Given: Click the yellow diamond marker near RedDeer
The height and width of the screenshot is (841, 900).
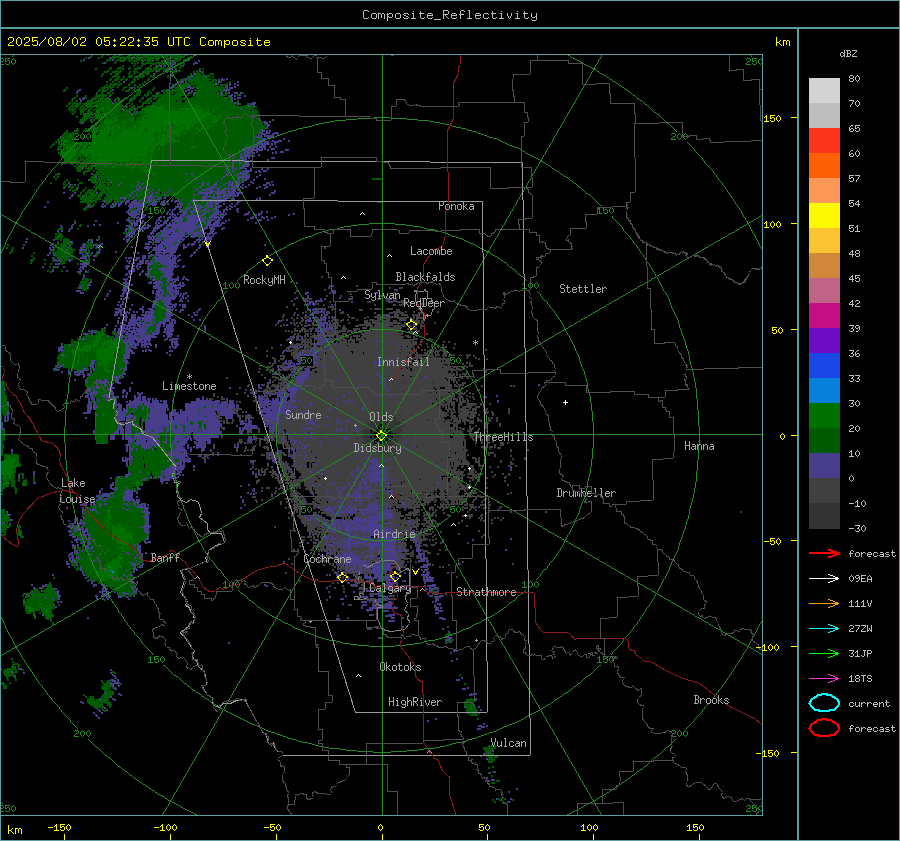Looking at the screenshot, I should pos(412,325).
